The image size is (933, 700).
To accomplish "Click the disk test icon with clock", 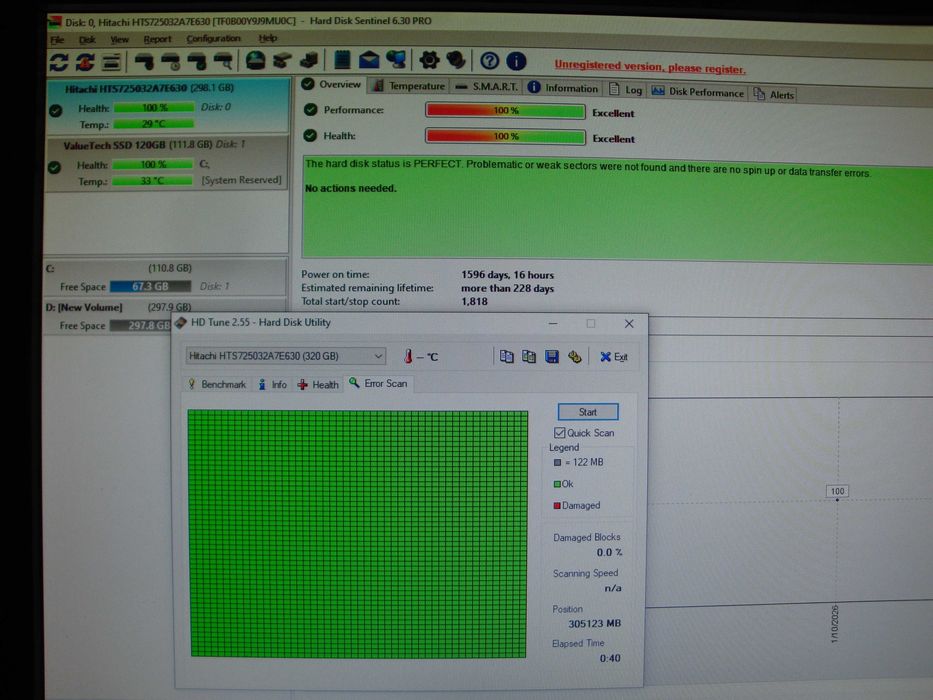I will (171, 61).
